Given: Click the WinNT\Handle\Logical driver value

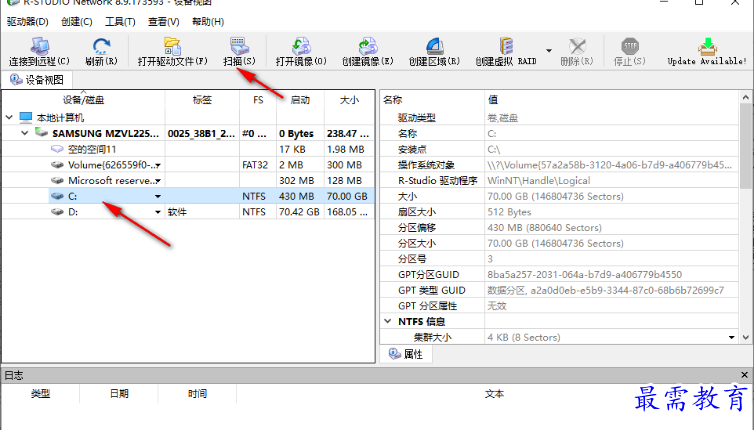Looking at the screenshot, I should point(539,181).
